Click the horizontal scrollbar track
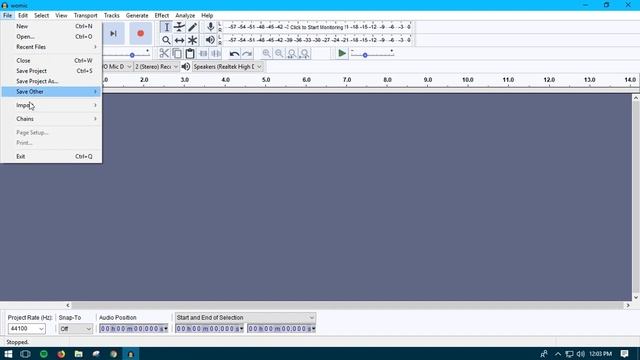Viewport: 640px width, 360px height. click(348, 305)
